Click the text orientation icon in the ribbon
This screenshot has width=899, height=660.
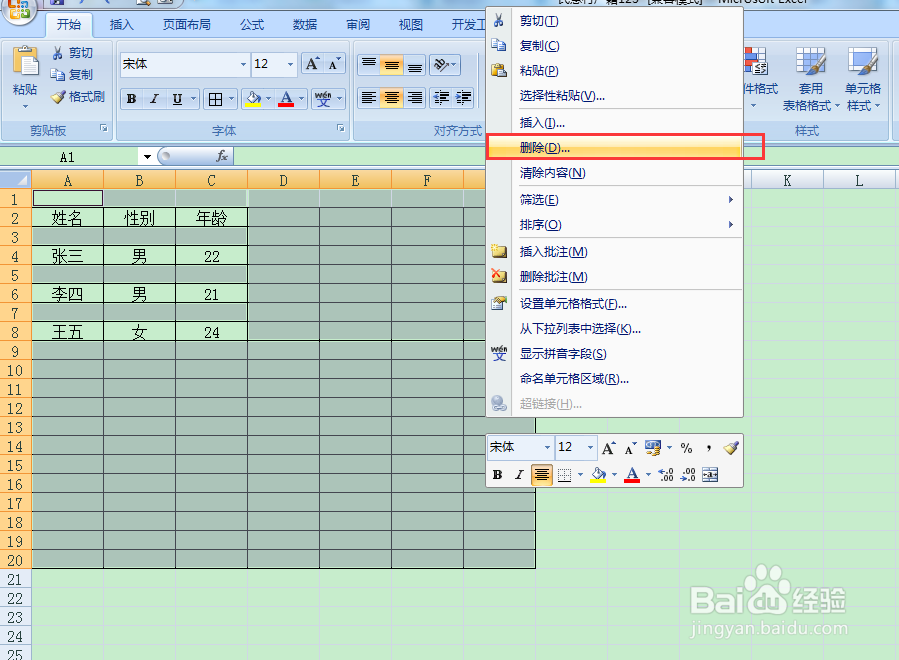(x=441, y=65)
